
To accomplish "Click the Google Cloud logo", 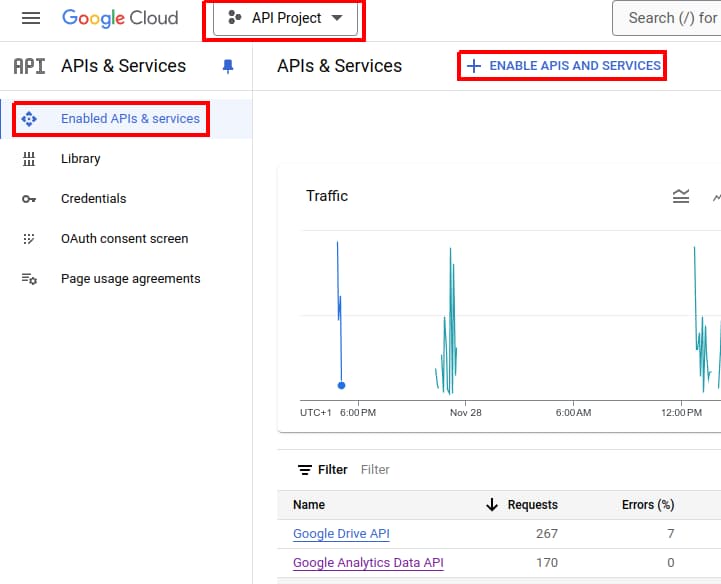I will pos(120,18).
